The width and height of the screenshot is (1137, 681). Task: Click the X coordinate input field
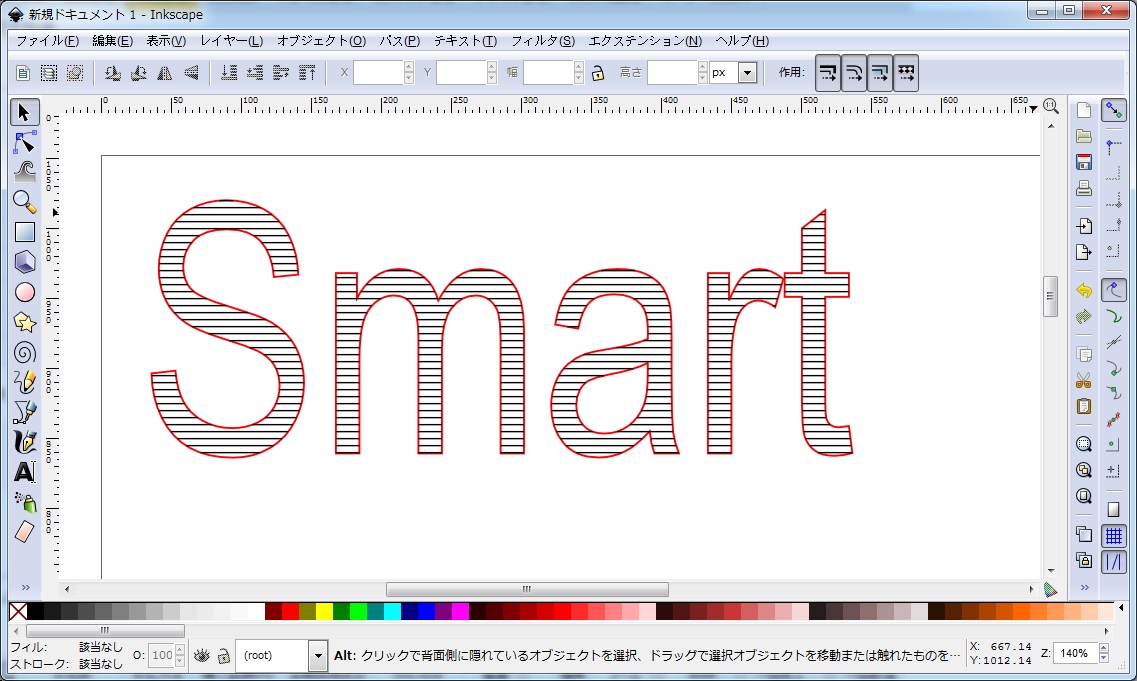click(379, 73)
